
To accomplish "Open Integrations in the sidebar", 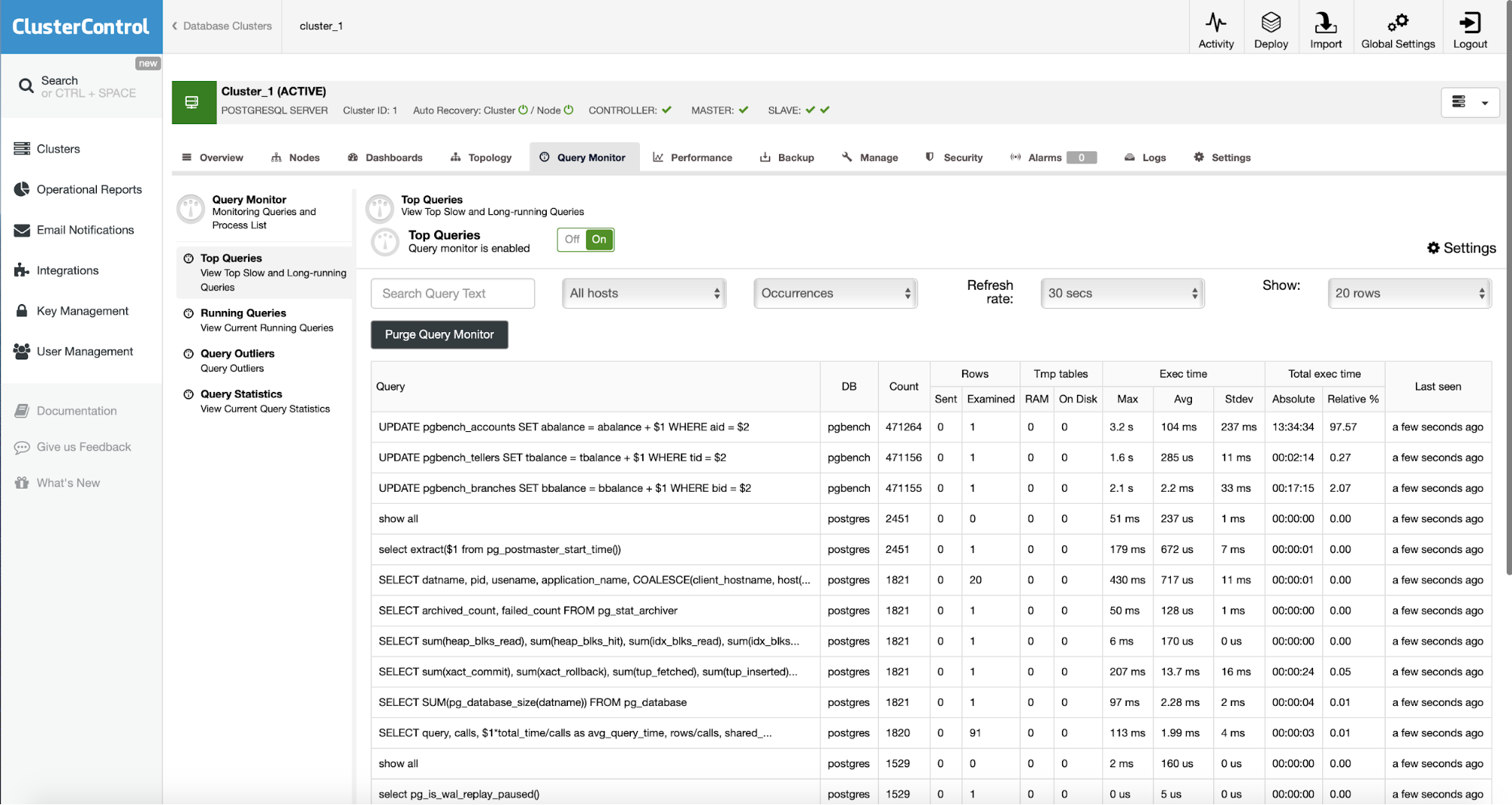I will coord(67,270).
